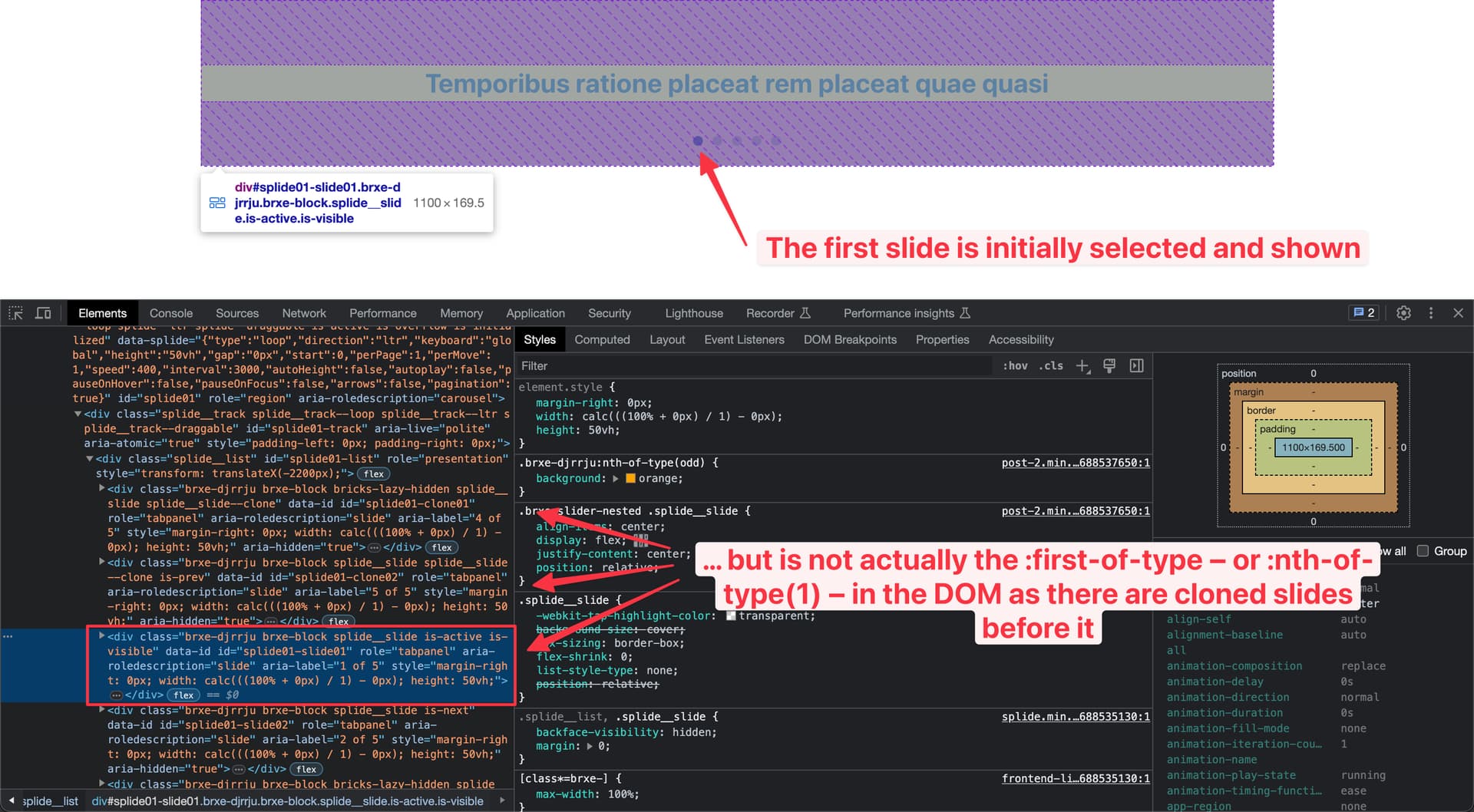This screenshot has width=1474, height=812.
Task: Activate the inspect element picker icon
Action: click(16, 313)
